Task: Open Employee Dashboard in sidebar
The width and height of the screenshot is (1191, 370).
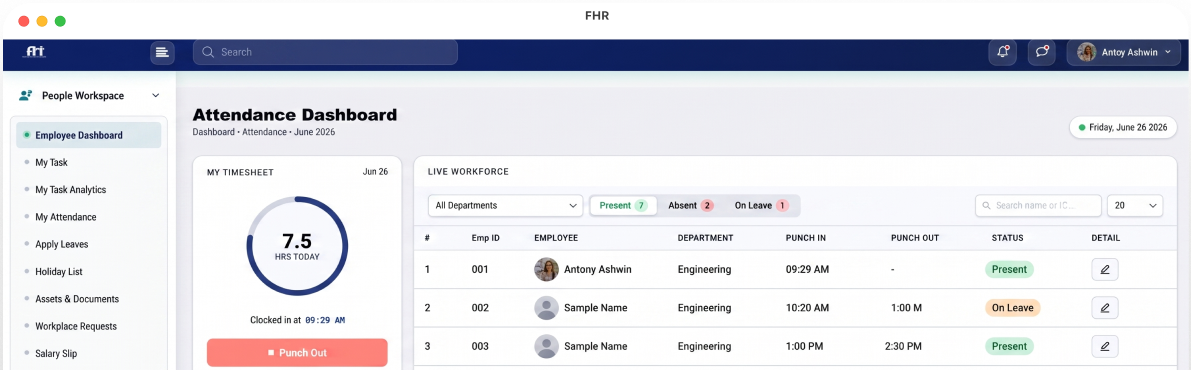Action: [x=89, y=135]
